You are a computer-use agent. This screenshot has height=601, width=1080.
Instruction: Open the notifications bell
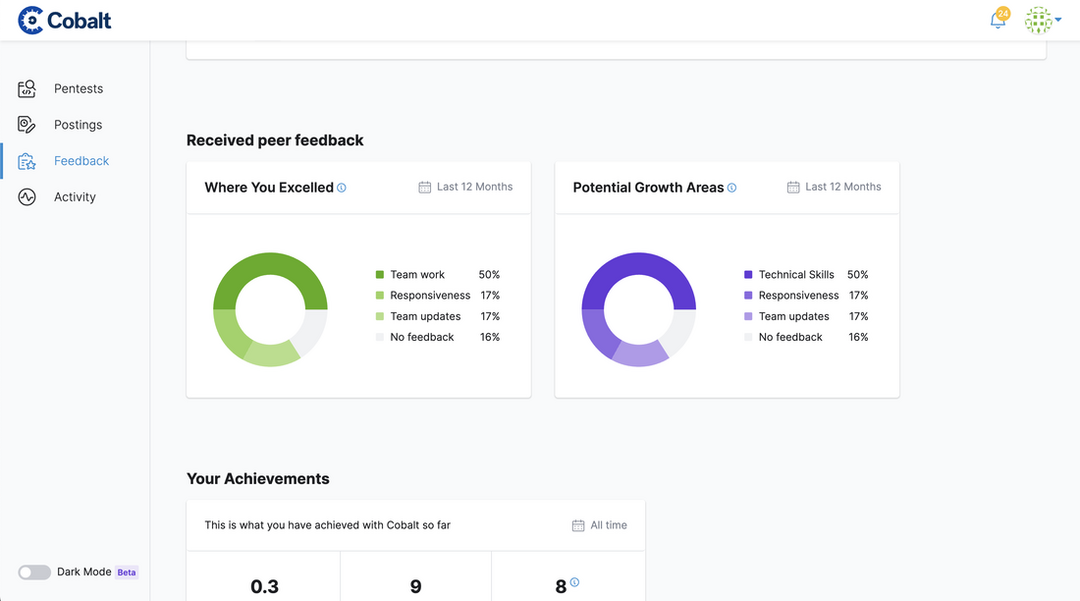pos(997,20)
